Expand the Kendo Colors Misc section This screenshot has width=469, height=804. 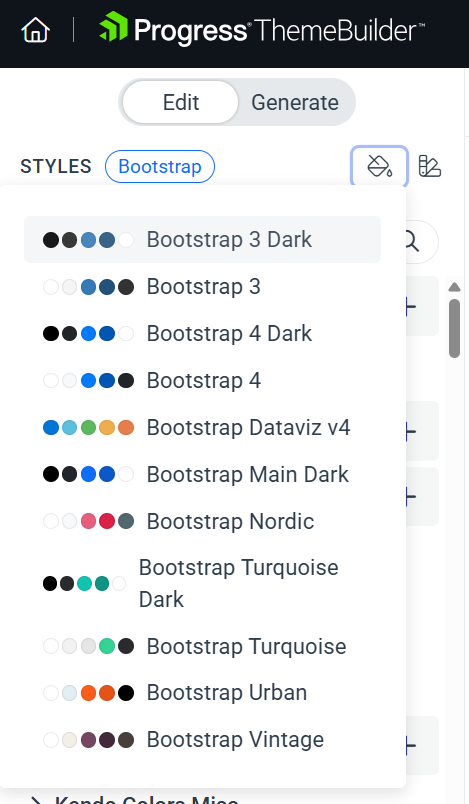[x=36, y=799]
